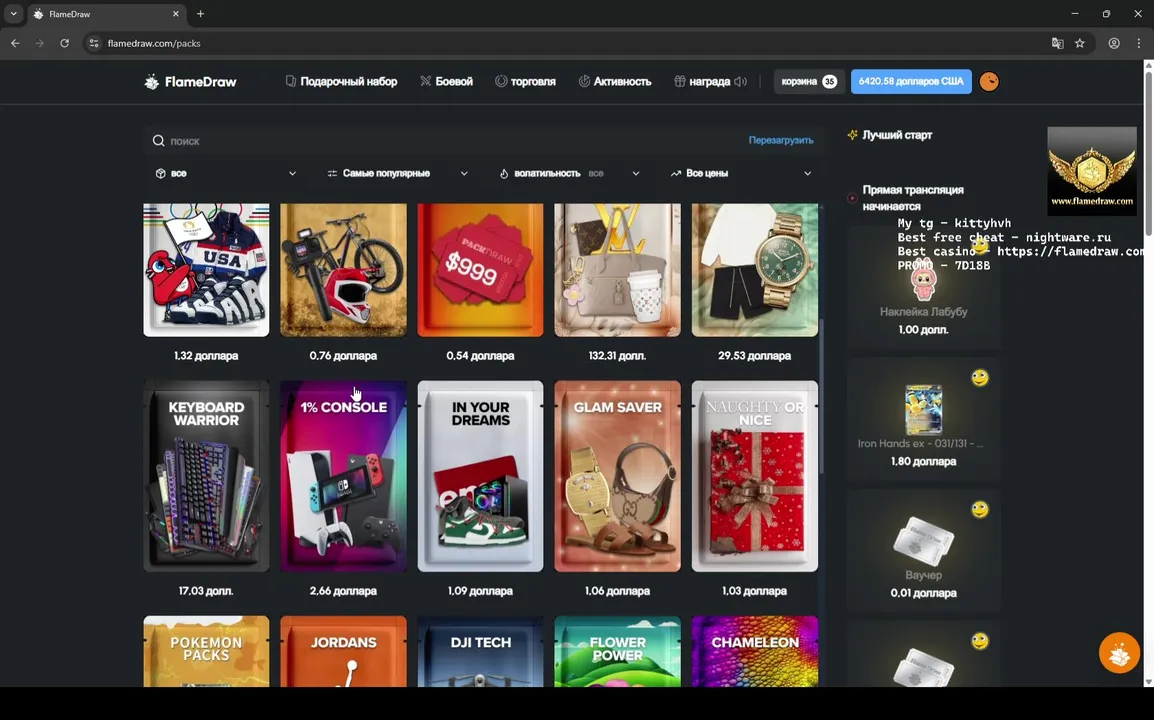Open the Iron Hands ex drop card
This screenshot has height=720, width=1154.
[x=924, y=419]
